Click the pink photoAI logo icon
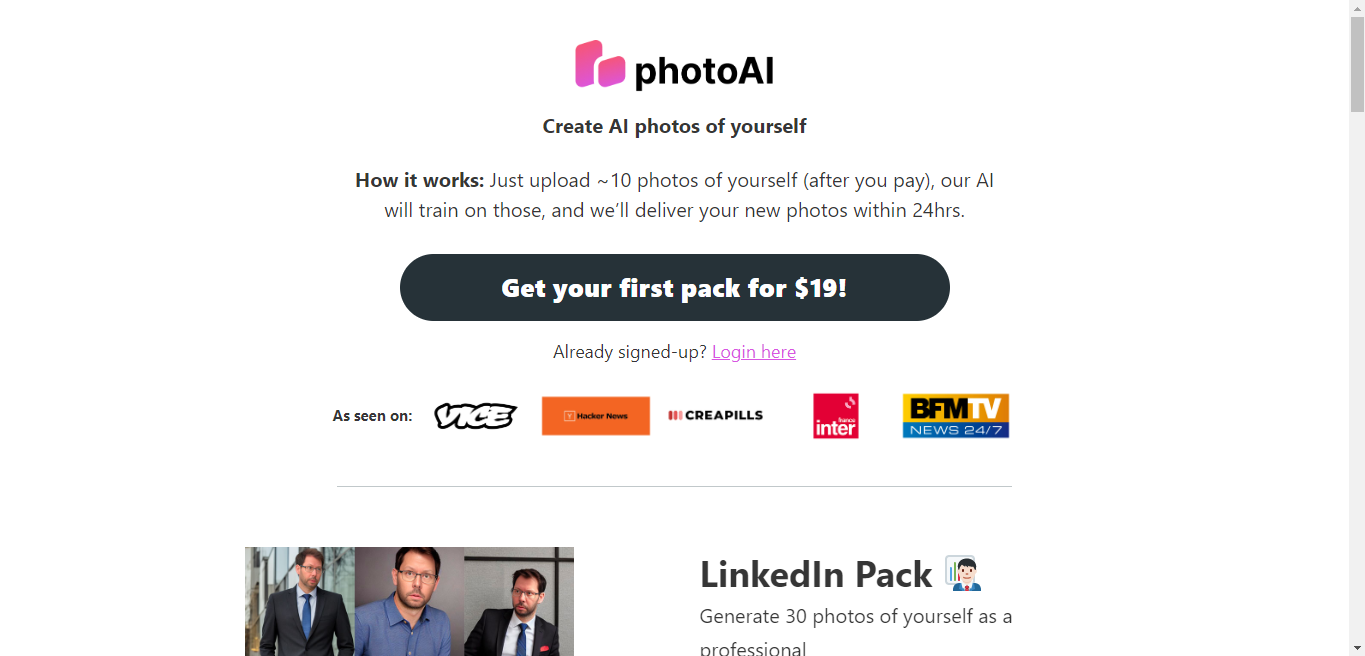Viewport: 1365px width, 656px height. coord(600,64)
